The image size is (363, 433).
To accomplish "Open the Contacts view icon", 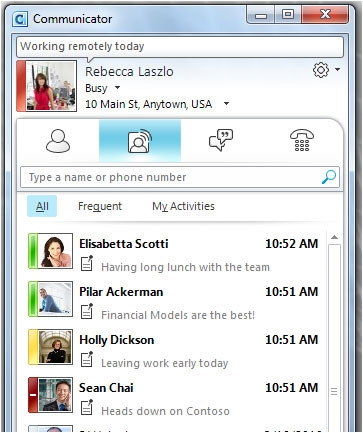I will pyautogui.click(x=58, y=141).
